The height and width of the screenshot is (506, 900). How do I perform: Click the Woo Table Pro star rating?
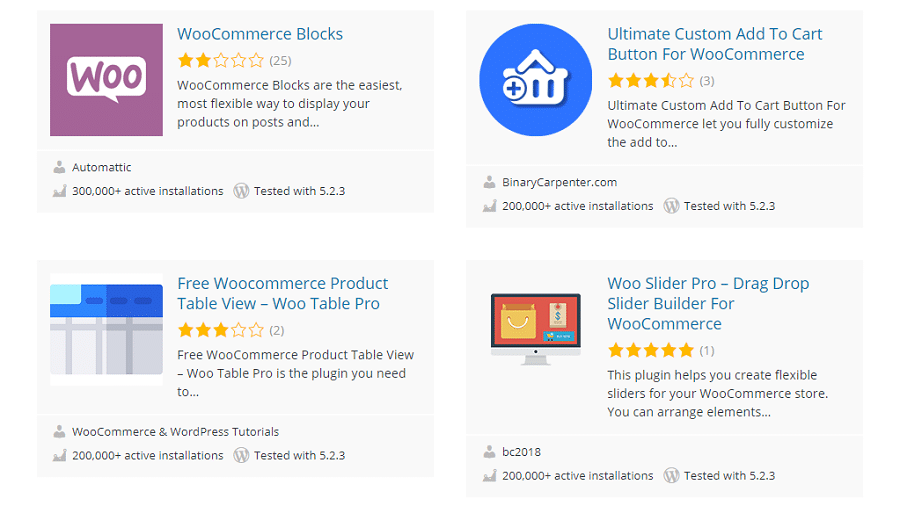coord(221,330)
